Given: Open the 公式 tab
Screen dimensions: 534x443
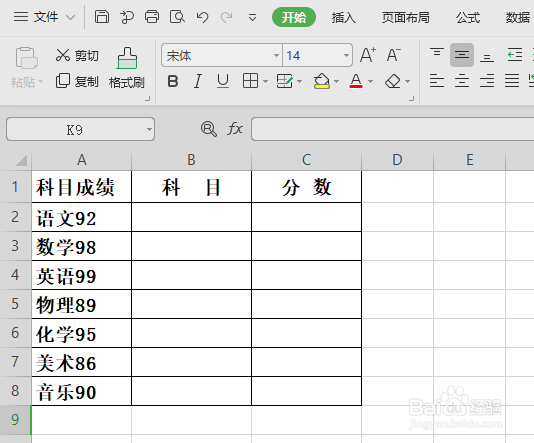Looking at the screenshot, I should (x=468, y=17).
